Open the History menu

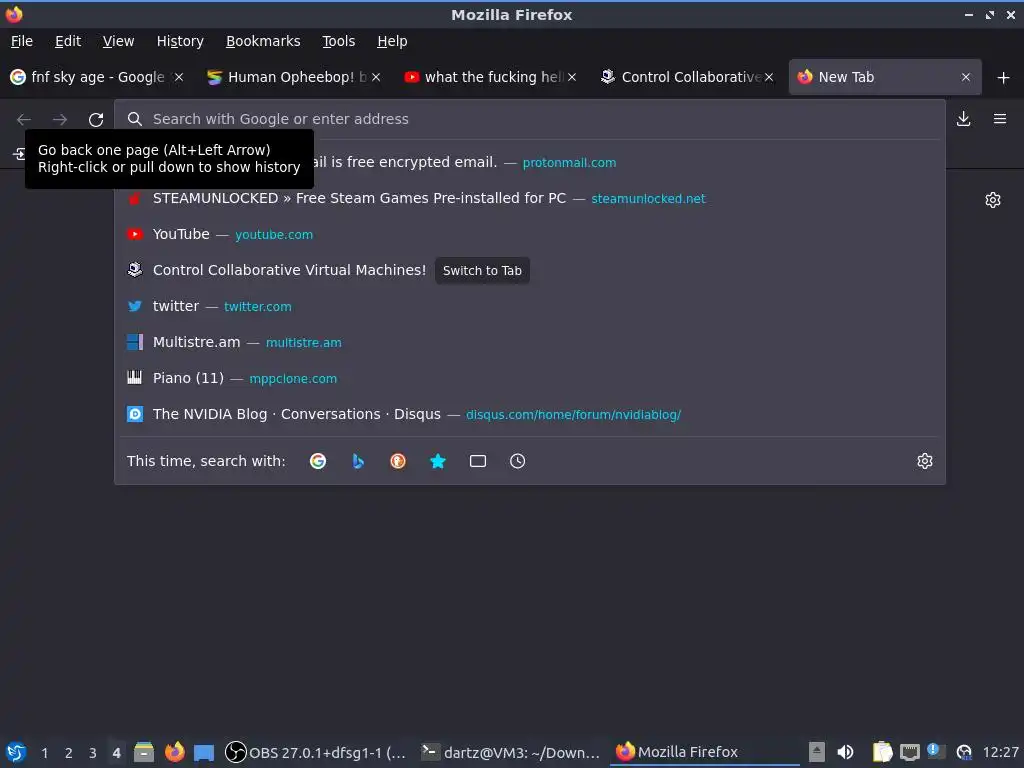click(x=180, y=41)
